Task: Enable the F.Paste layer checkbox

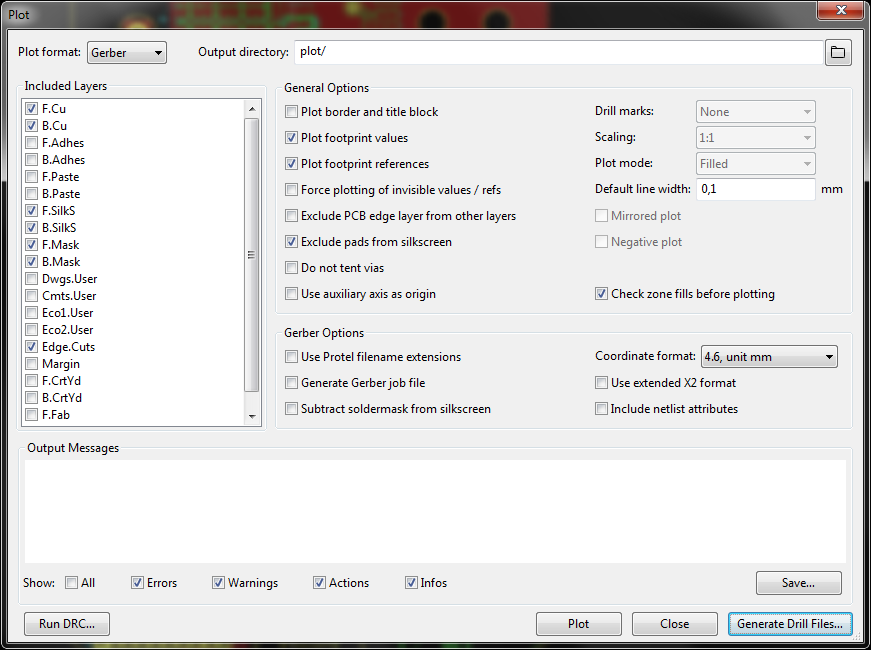Action: click(33, 177)
